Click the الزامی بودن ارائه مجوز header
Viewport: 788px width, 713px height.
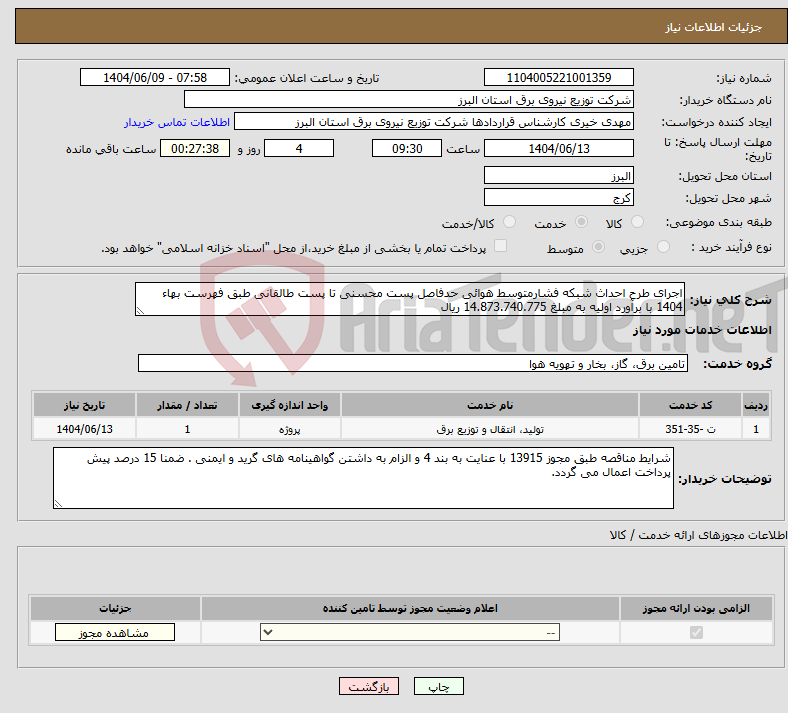[x=696, y=608]
